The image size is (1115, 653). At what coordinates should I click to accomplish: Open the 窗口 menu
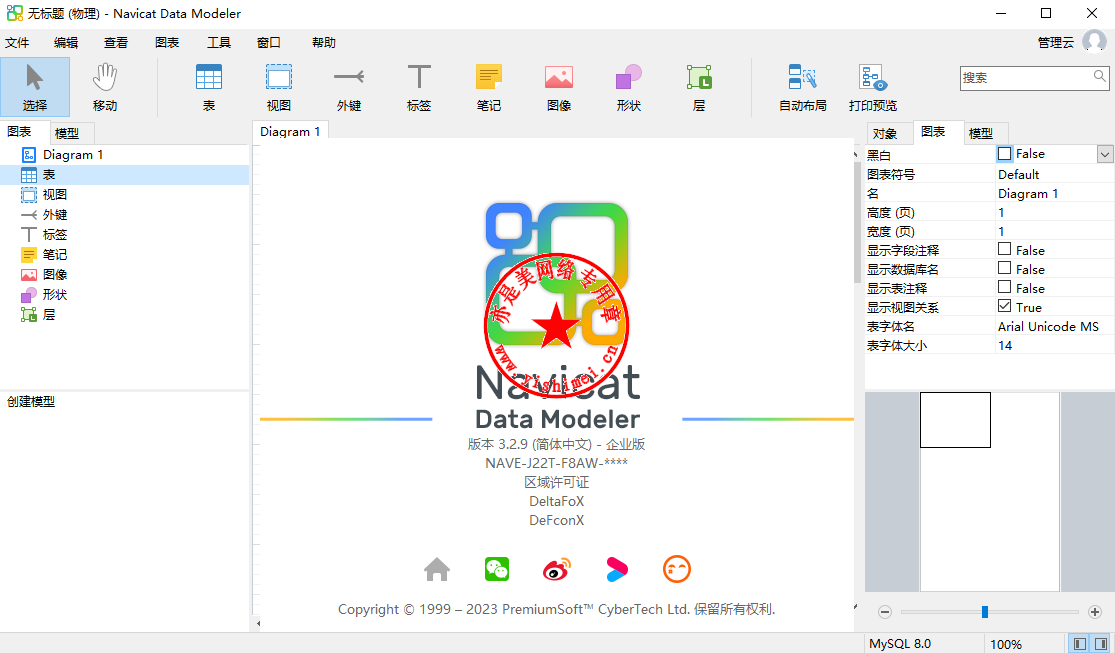point(269,43)
